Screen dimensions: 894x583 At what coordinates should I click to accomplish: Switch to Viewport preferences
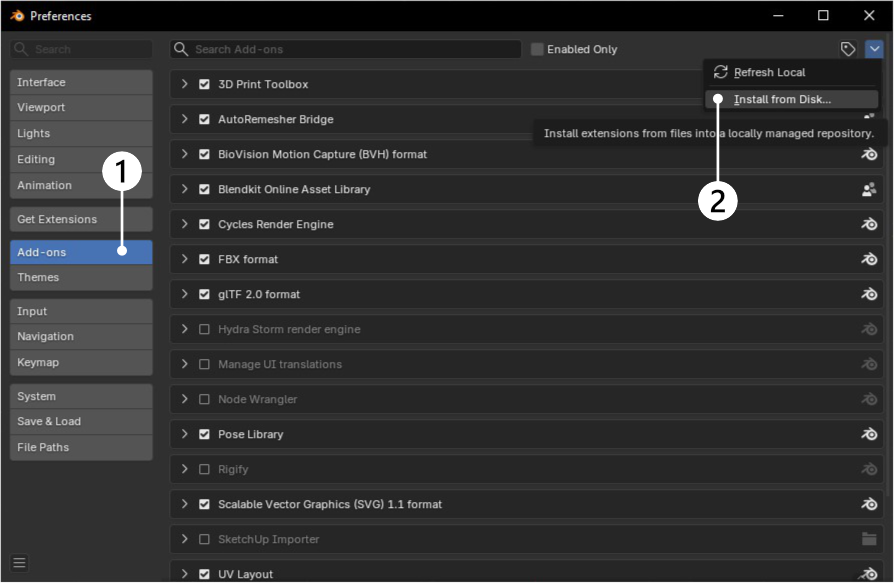[81, 107]
